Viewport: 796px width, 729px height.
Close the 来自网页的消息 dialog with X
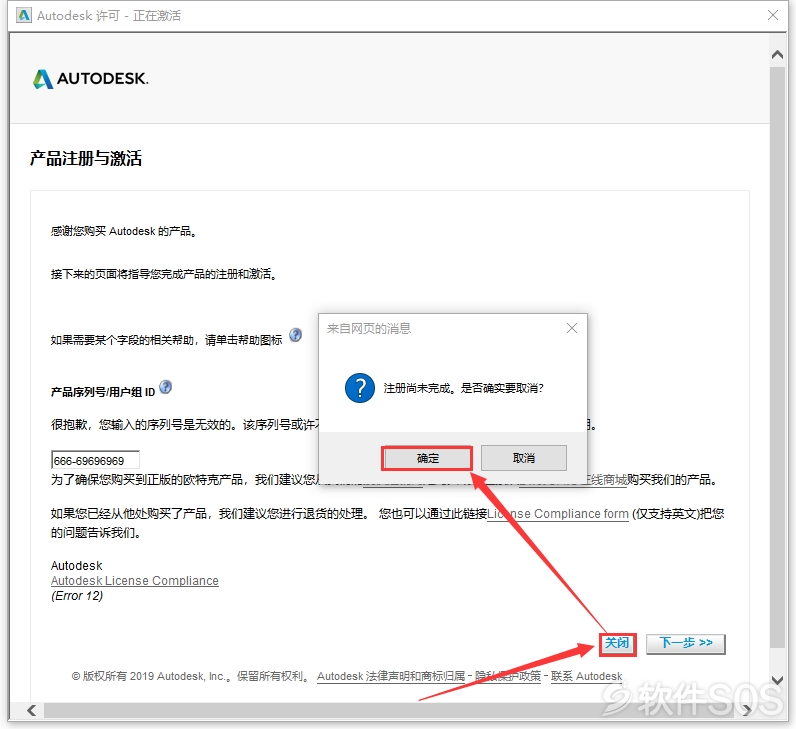click(572, 328)
